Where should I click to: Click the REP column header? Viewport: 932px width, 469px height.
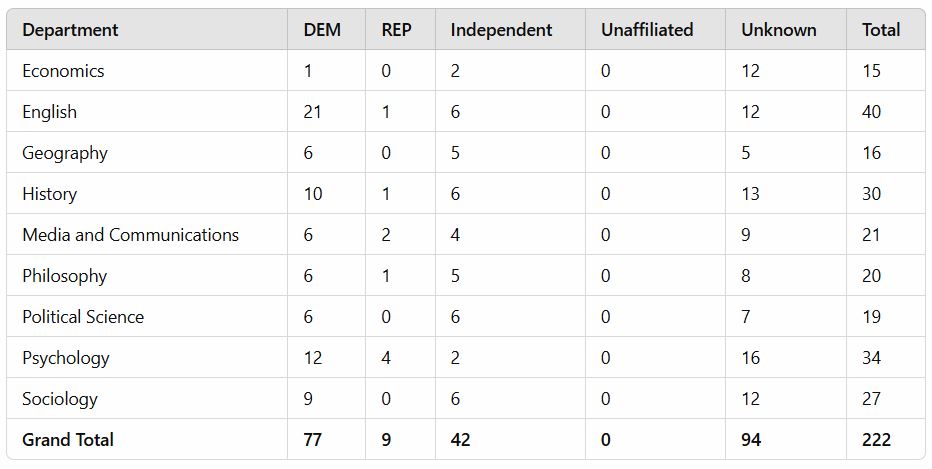point(396,30)
